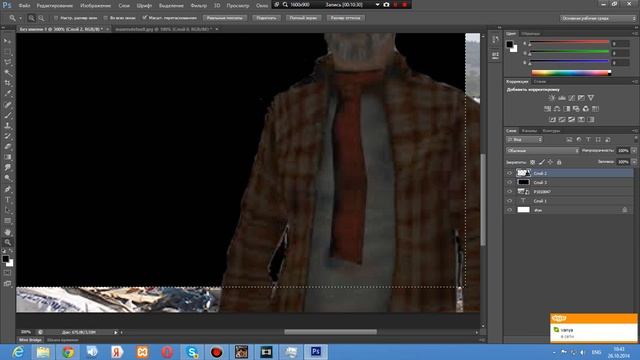The height and width of the screenshot is (360, 640).
Task: Open the Файл menu
Action: point(24,6)
